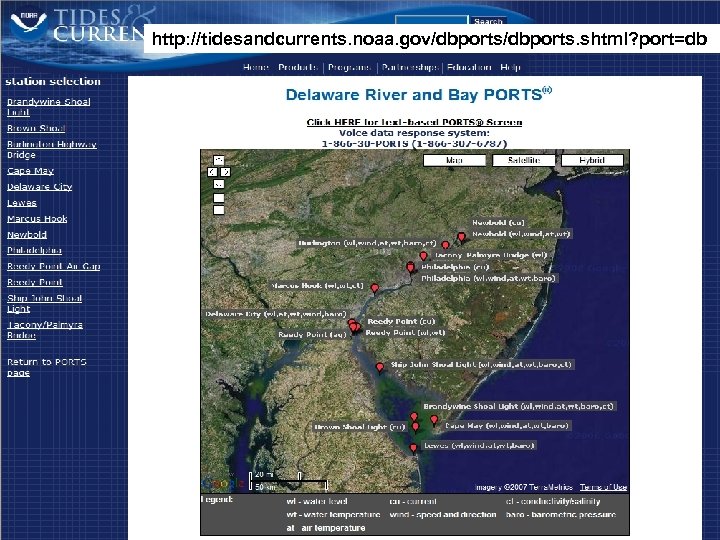Open the Programs menu item
Viewport: 720px width, 540px height.
[x=349, y=68]
